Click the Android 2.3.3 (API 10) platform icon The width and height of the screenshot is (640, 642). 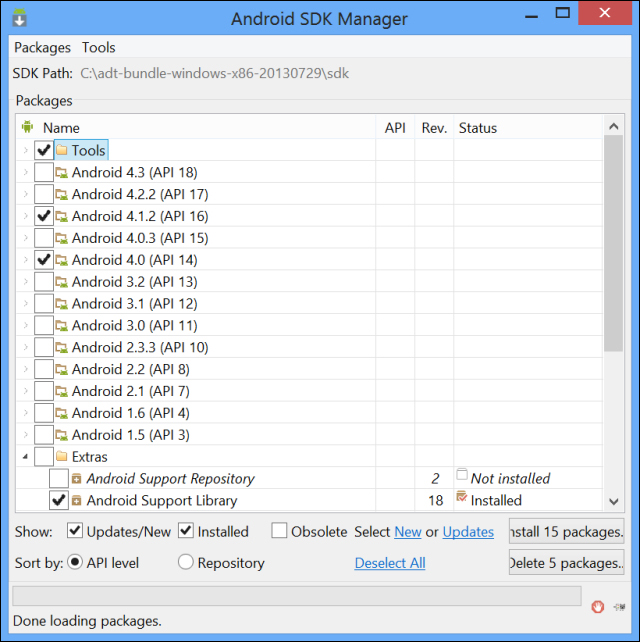(62, 348)
